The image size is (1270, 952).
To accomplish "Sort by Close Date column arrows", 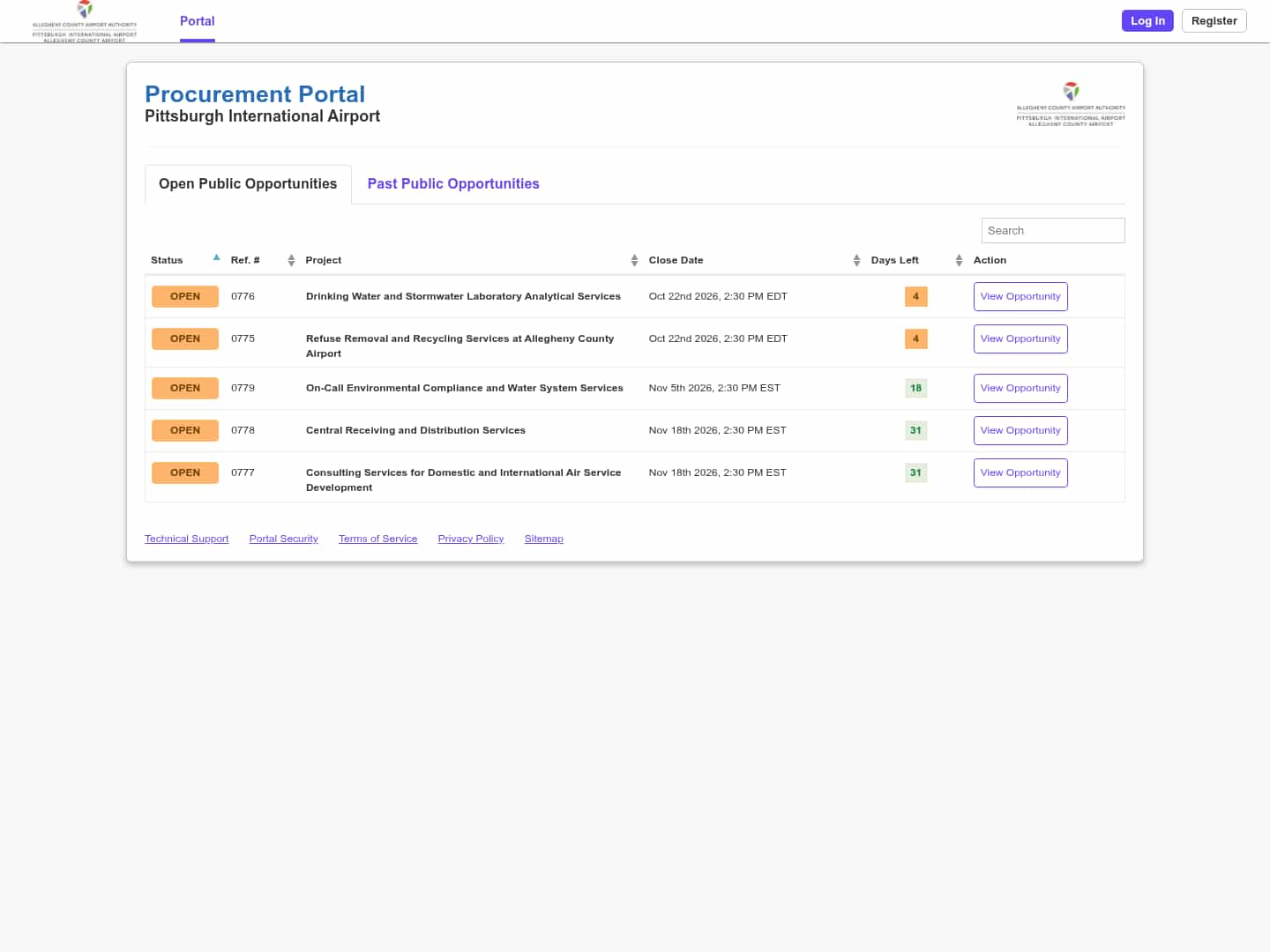I will 856,260.
